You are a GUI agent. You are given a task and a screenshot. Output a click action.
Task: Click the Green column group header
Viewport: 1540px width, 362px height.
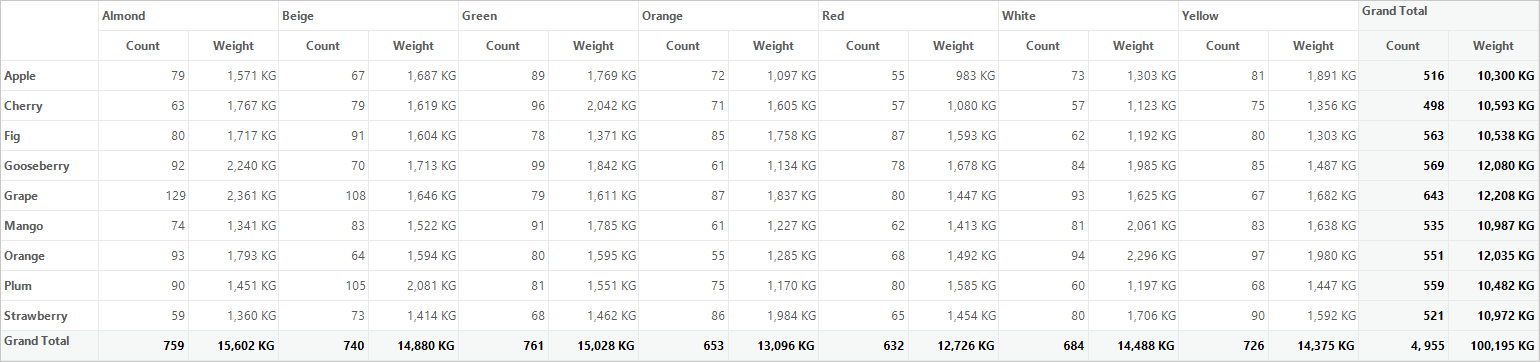coord(548,16)
